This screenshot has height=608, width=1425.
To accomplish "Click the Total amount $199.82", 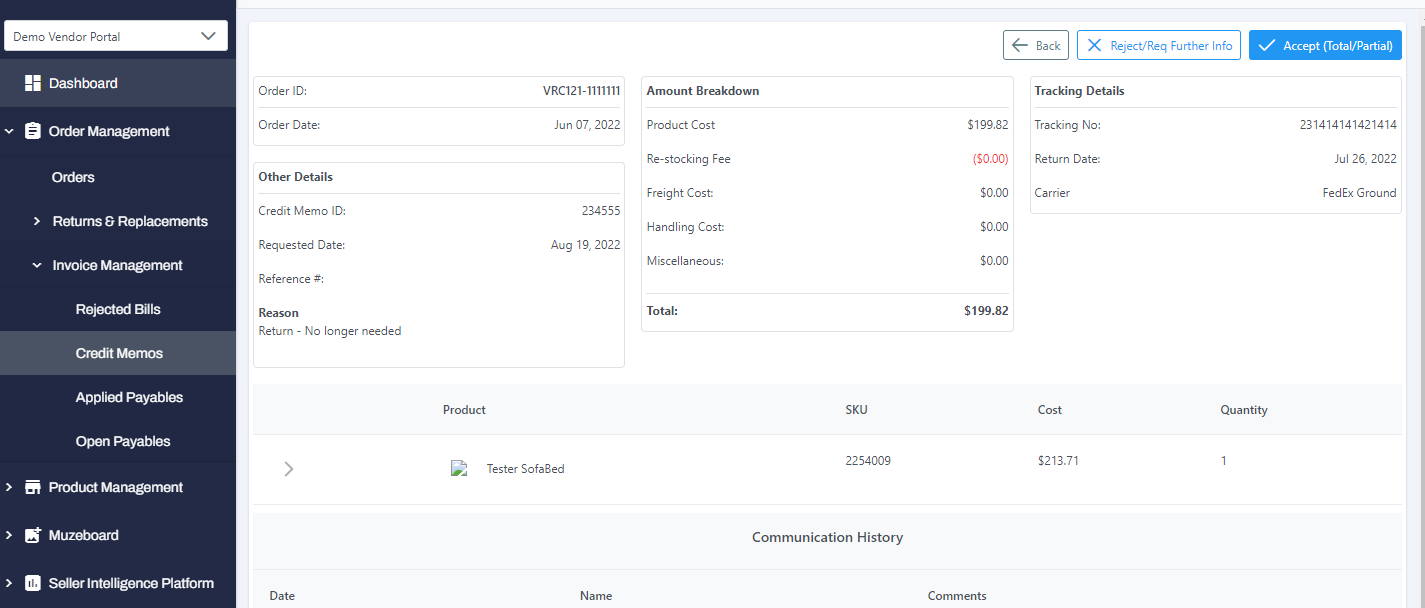I will pos(986,311).
